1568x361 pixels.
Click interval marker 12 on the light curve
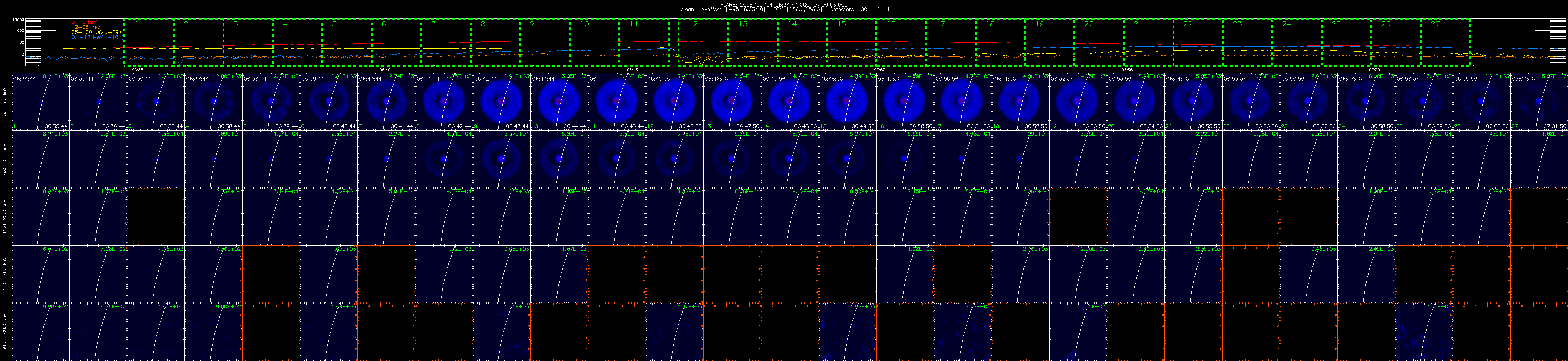pyautogui.click(x=693, y=24)
